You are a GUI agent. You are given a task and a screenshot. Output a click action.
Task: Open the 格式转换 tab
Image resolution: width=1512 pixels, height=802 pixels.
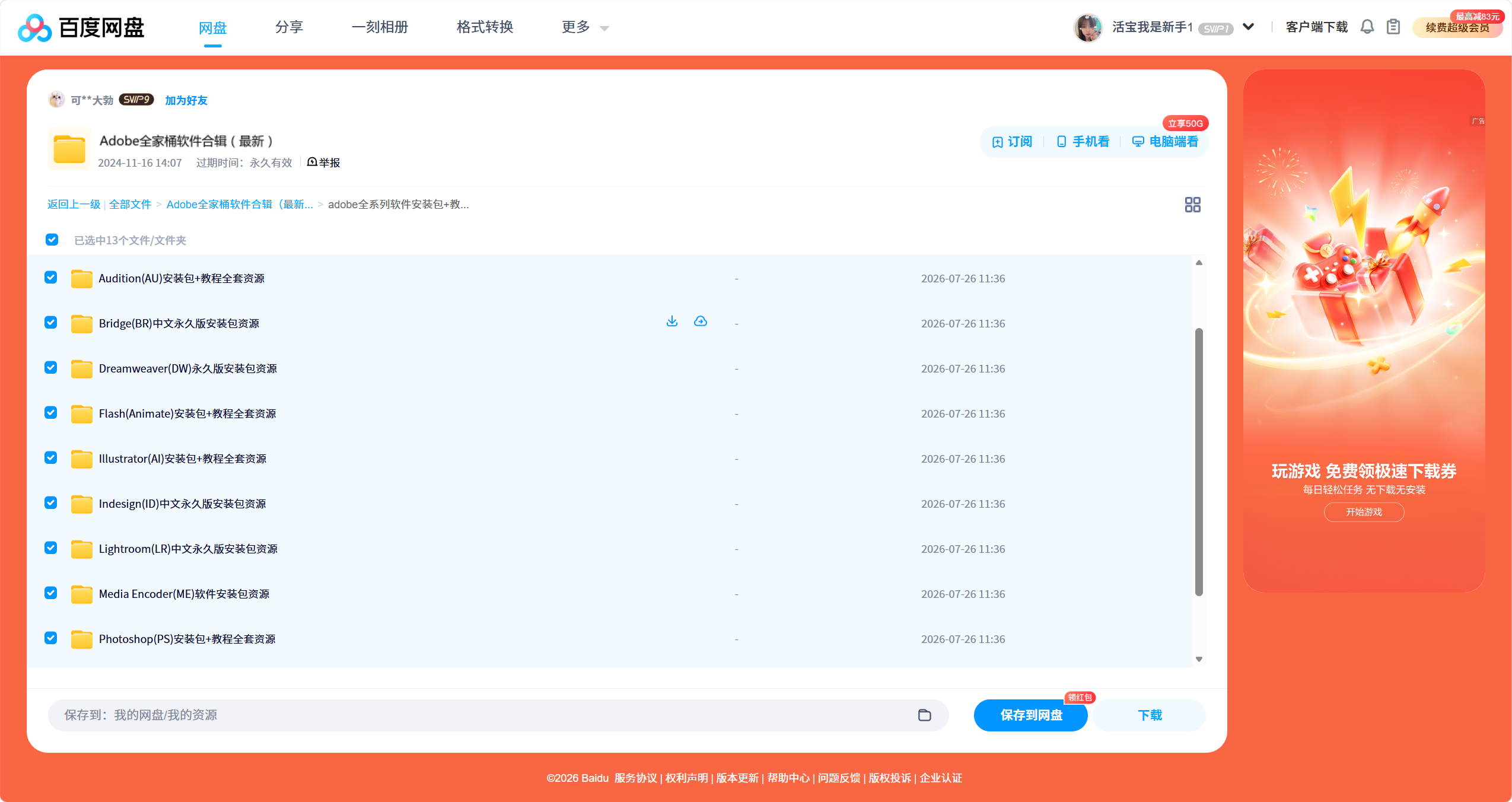485,27
